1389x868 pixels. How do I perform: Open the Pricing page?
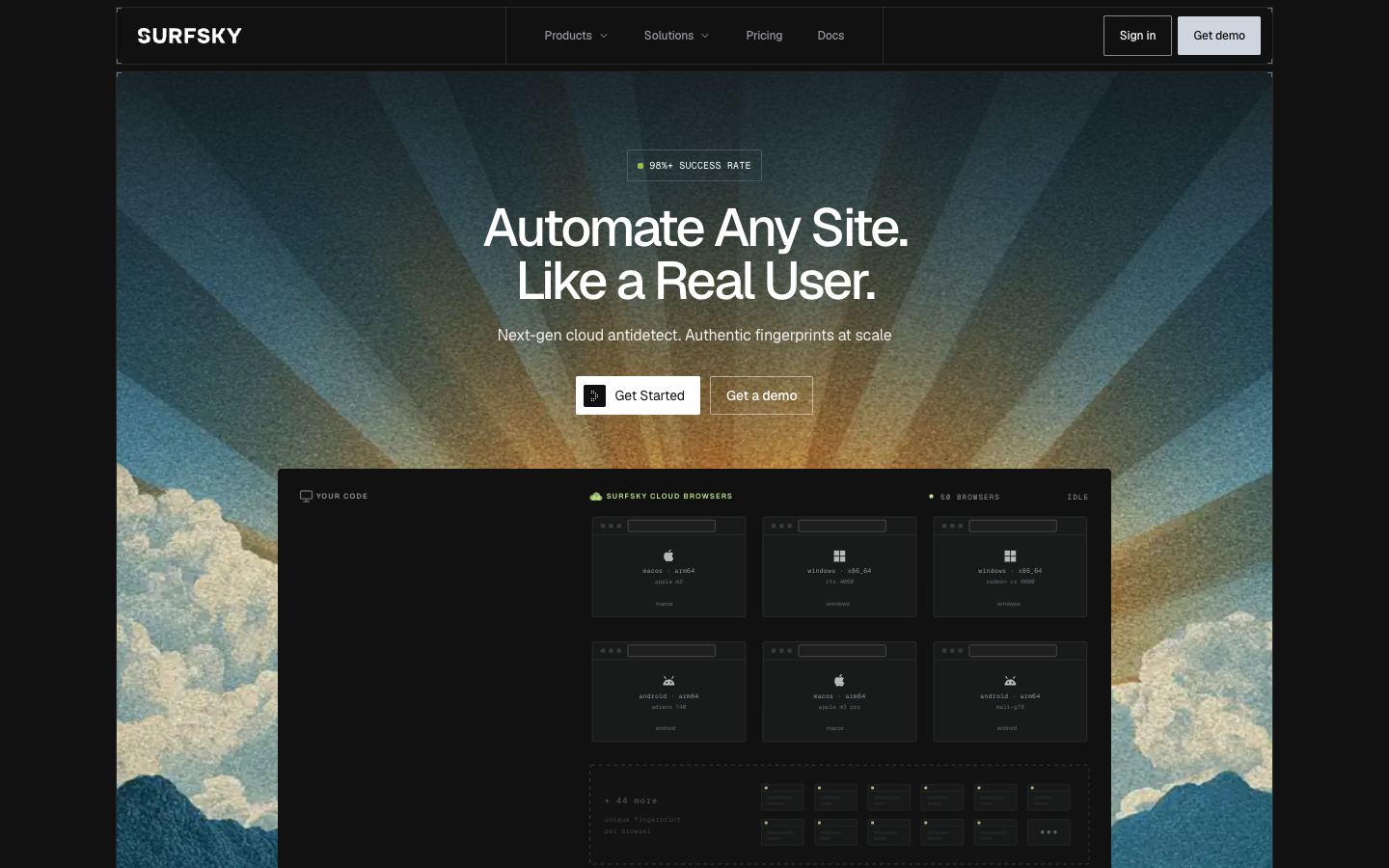tap(764, 36)
